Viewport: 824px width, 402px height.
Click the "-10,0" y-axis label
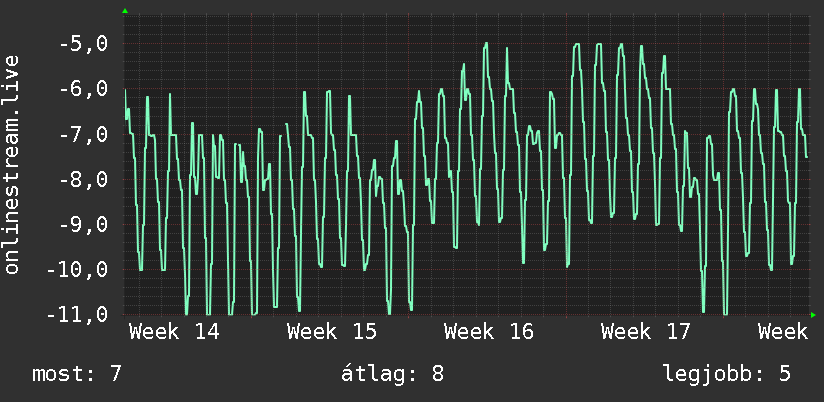77,270
